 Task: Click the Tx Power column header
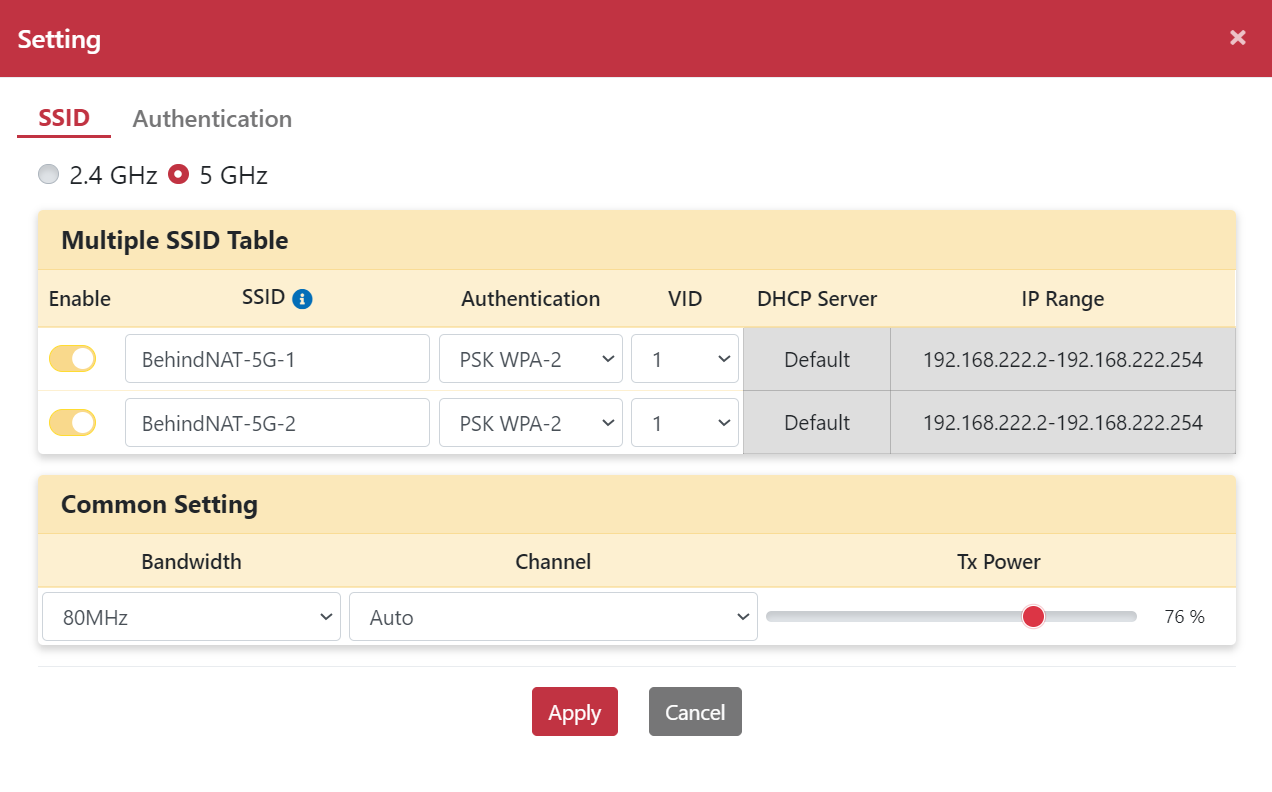click(x=999, y=562)
